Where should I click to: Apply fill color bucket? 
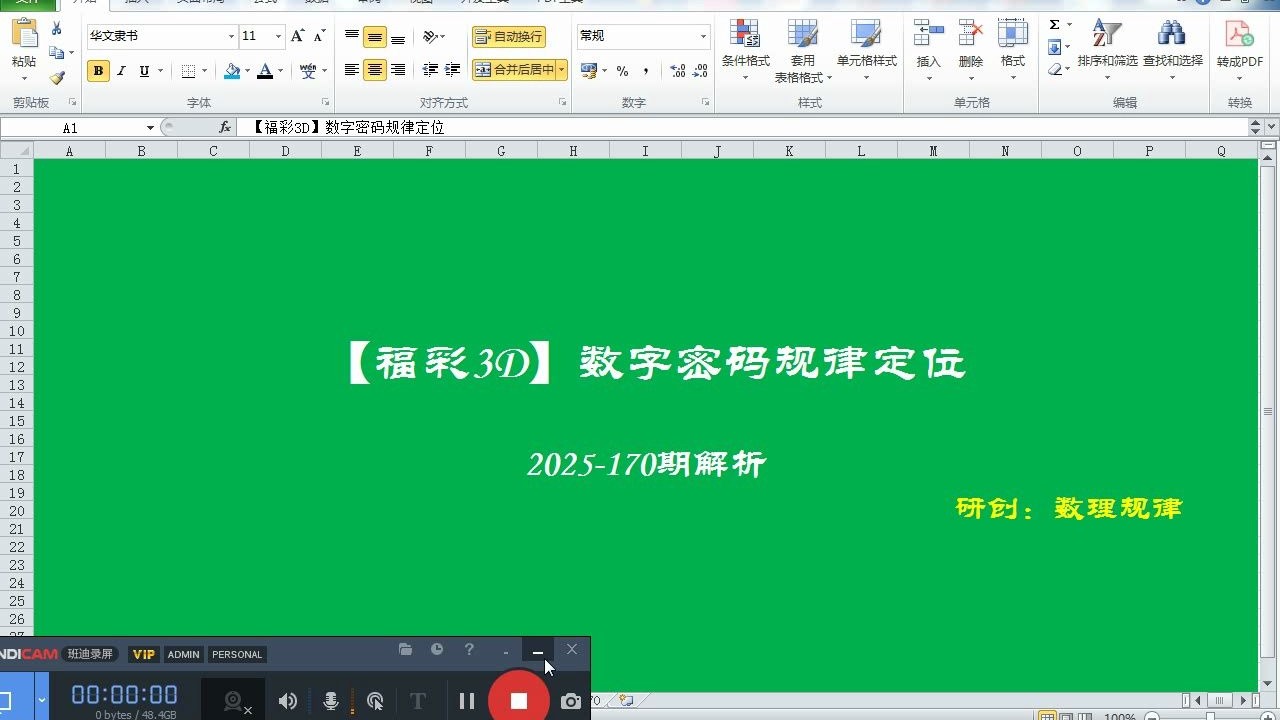(x=232, y=71)
